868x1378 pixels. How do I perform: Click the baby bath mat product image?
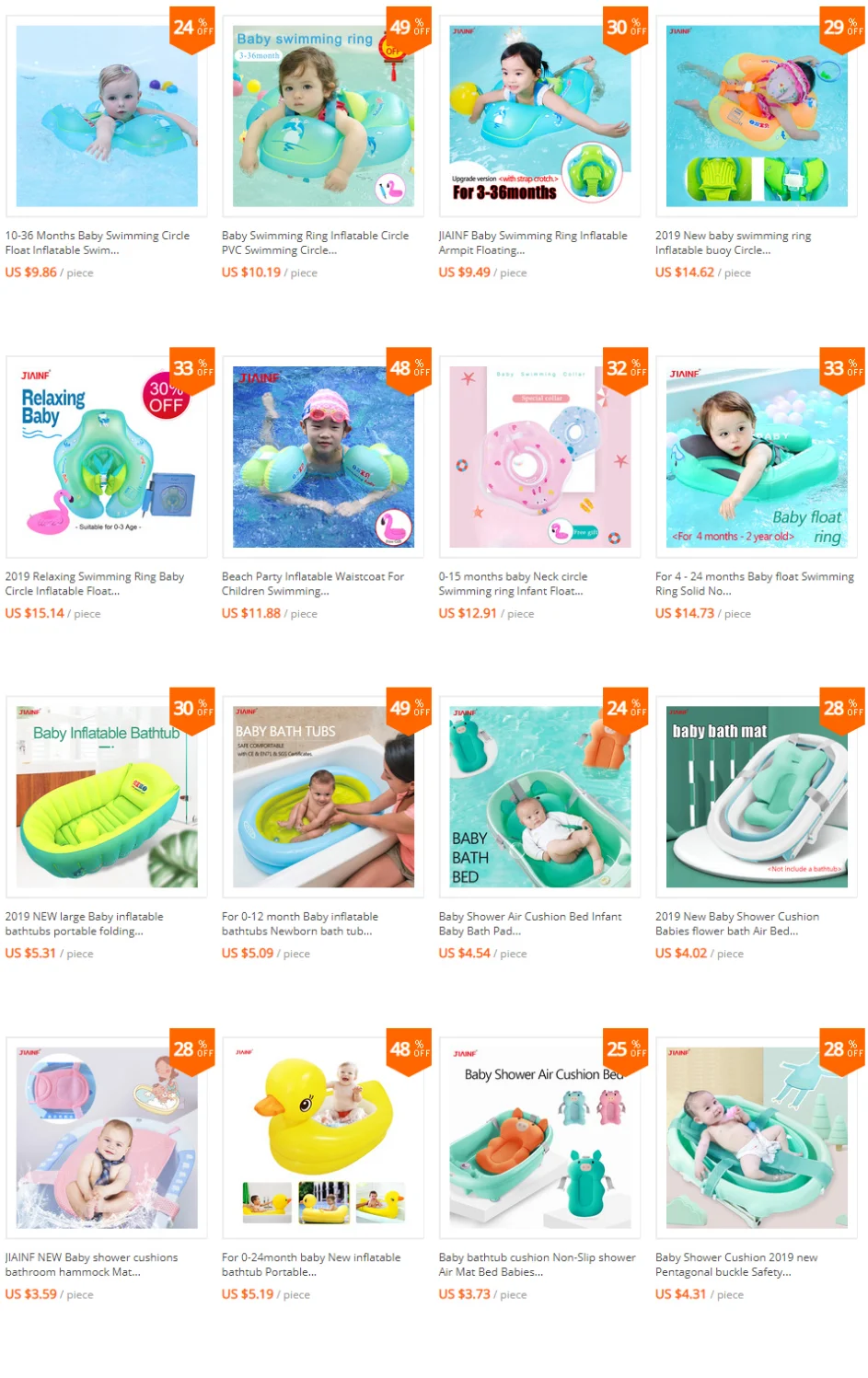(x=757, y=797)
